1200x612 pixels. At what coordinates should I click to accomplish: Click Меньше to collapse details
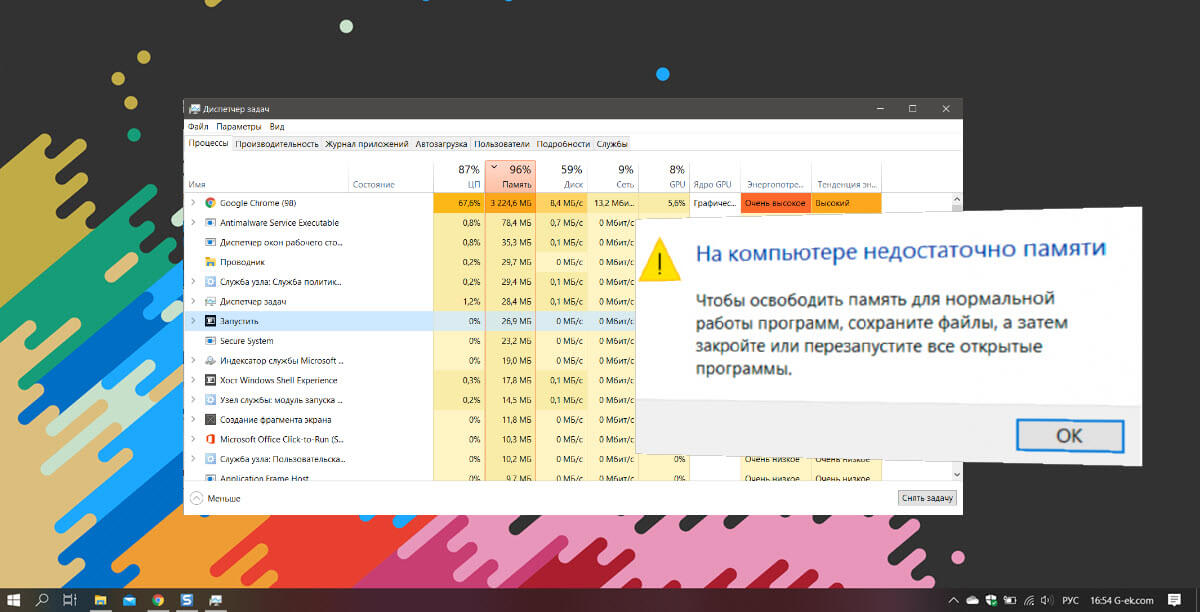coord(215,498)
